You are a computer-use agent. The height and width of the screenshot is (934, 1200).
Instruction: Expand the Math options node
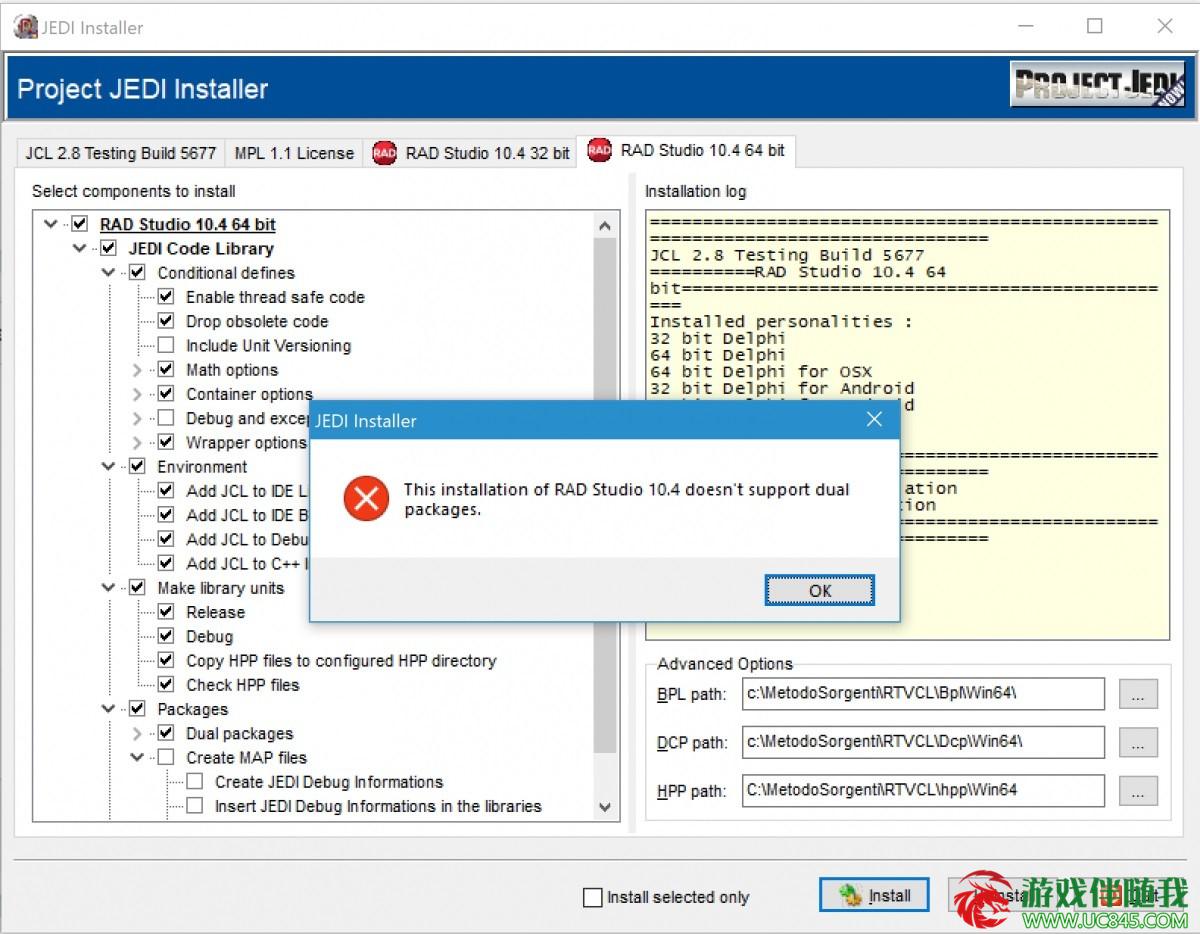click(138, 369)
